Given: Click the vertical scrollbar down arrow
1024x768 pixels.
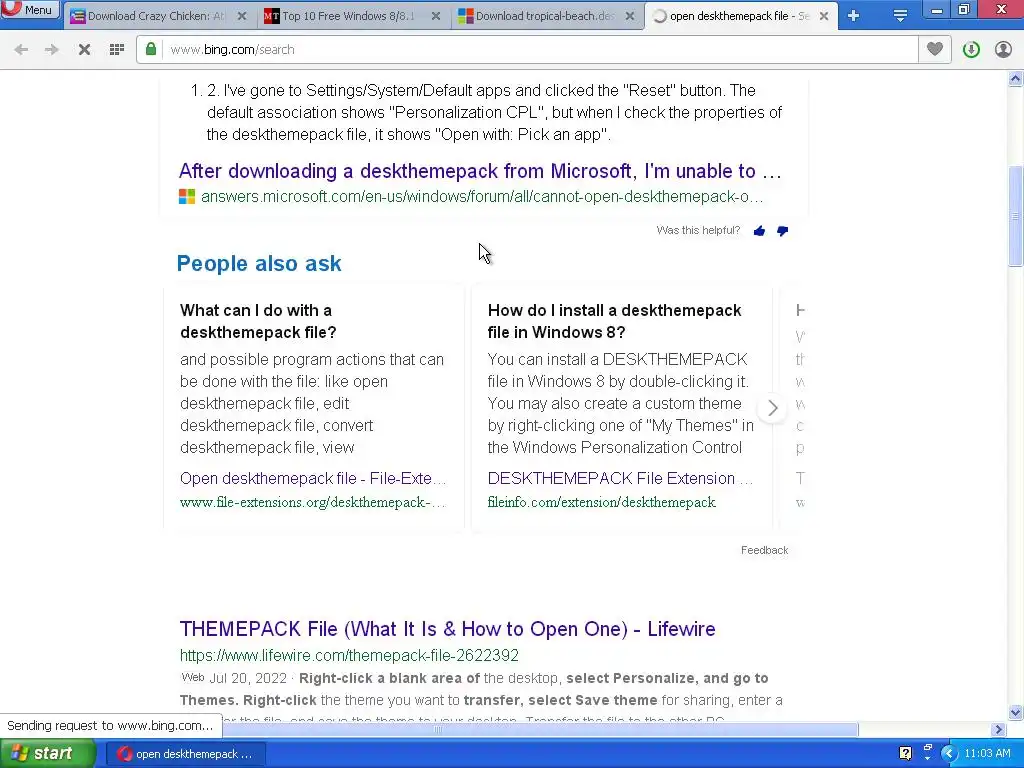Looking at the screenshot, I should (1016, 712).
